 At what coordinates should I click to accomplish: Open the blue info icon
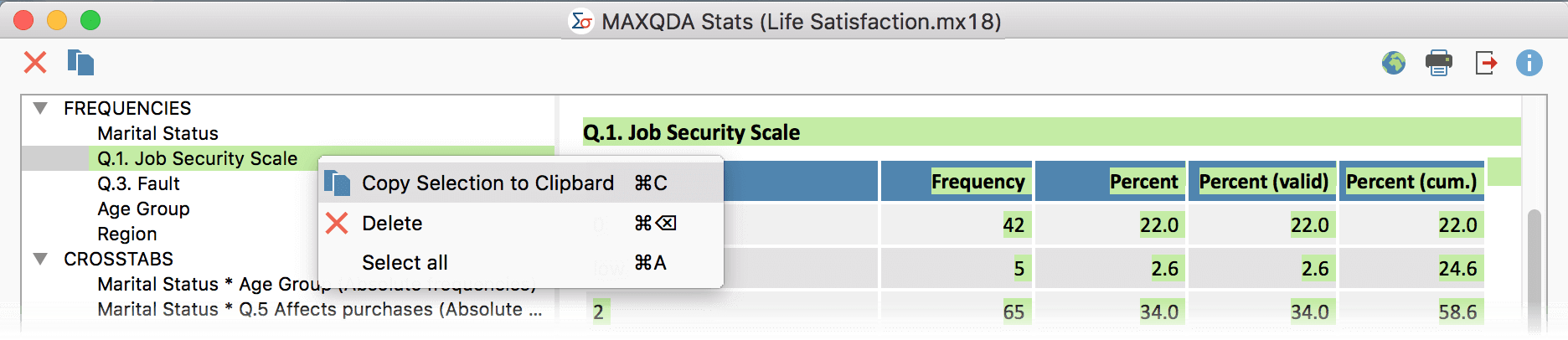[1529, 63]
